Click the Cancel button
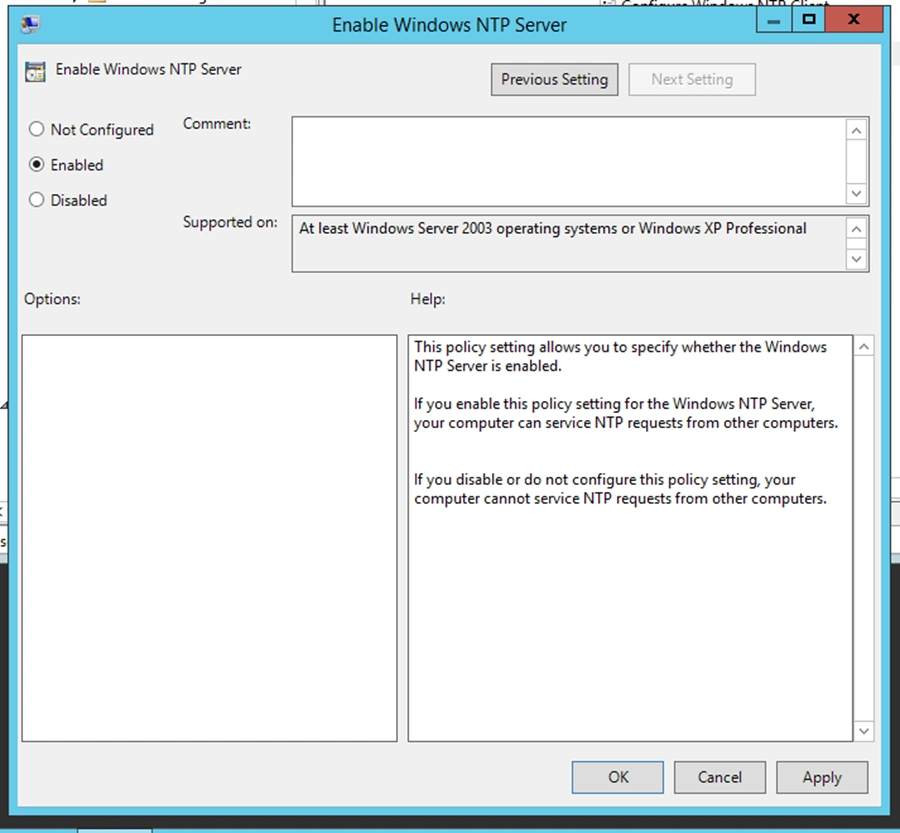900x833 pixels. coord(720,777)
